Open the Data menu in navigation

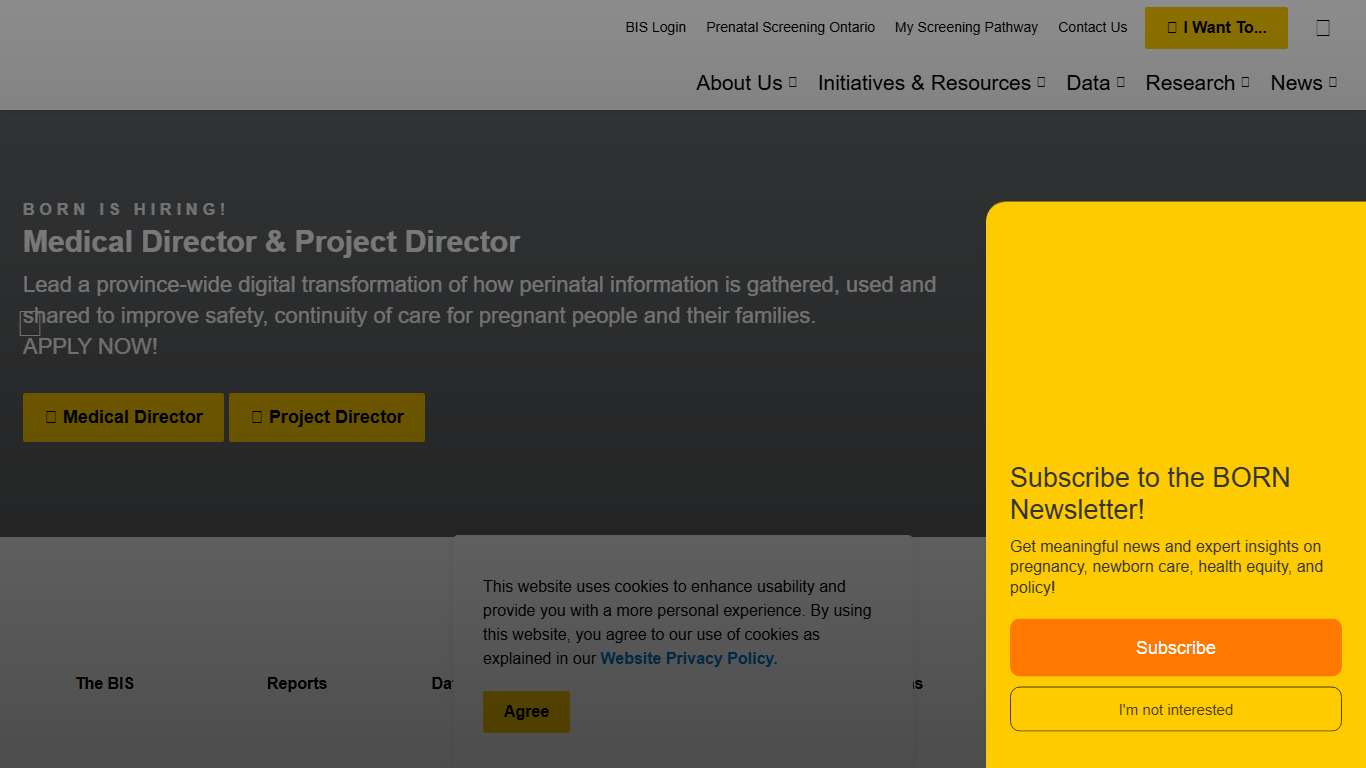pos(1095,83)
